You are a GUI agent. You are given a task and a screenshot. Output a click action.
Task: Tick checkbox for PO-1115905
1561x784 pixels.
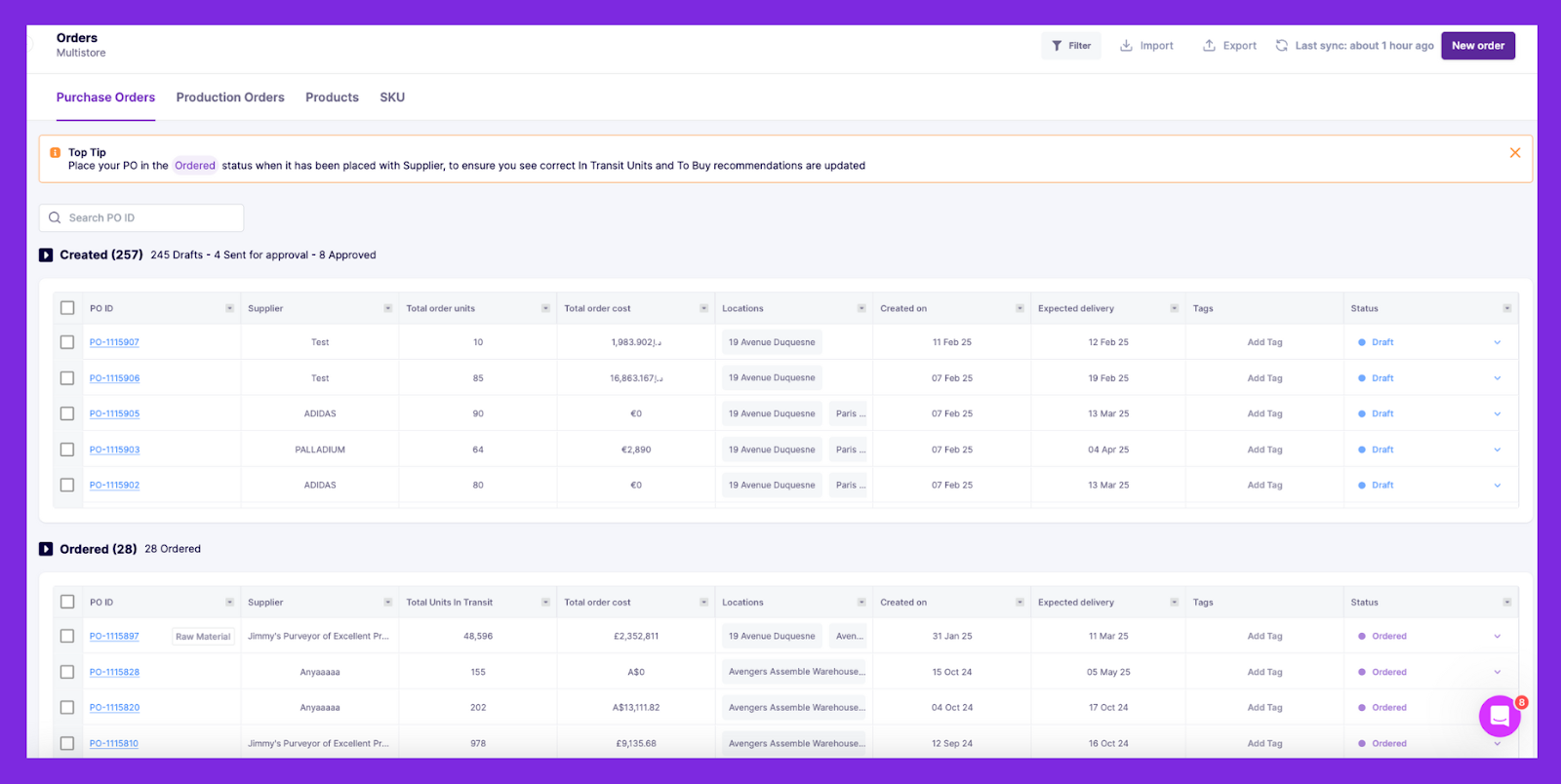pos(67,413)
